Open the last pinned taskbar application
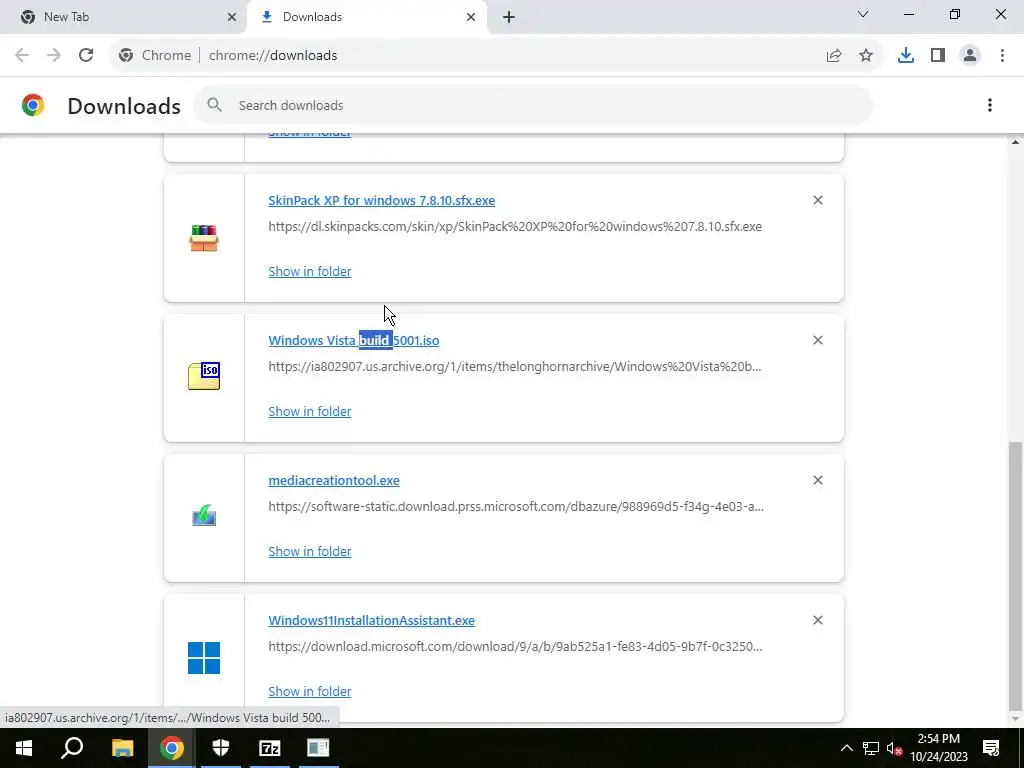The height and width of the screenshot is (768, 1024). click(318, 748)
